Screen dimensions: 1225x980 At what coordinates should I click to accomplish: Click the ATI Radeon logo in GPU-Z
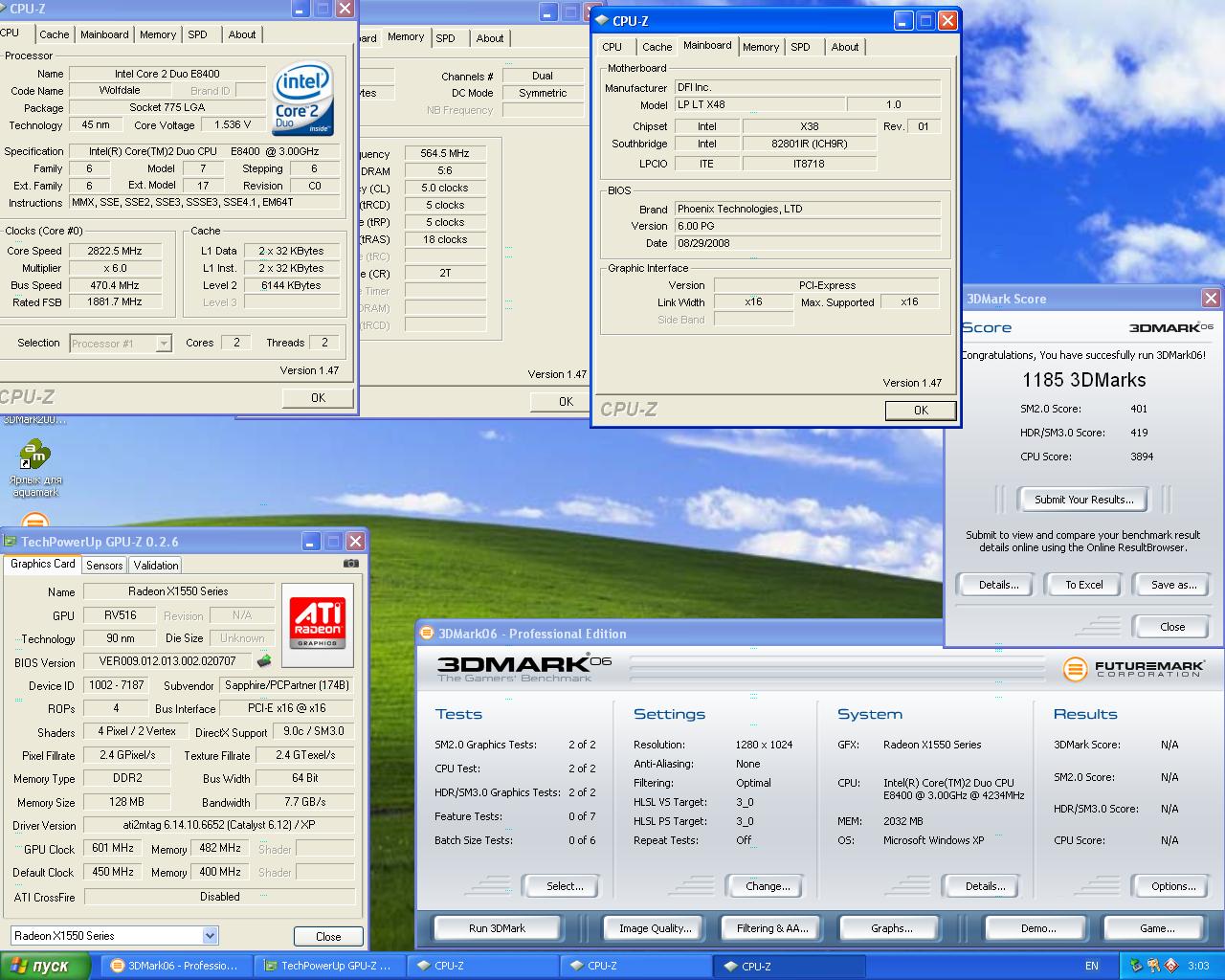click(317, 622)
